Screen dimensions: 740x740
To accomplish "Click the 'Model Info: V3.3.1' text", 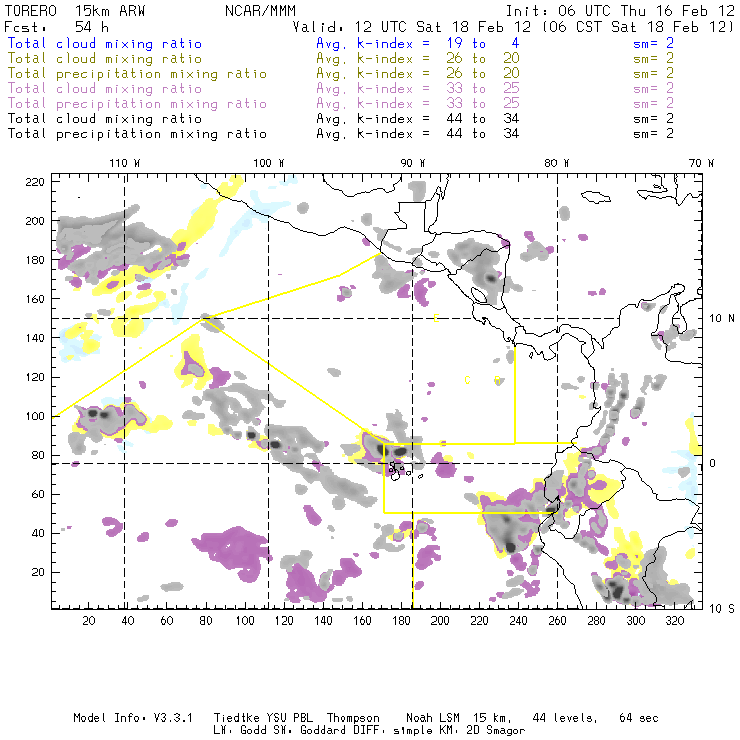I will tap(133, 718).
